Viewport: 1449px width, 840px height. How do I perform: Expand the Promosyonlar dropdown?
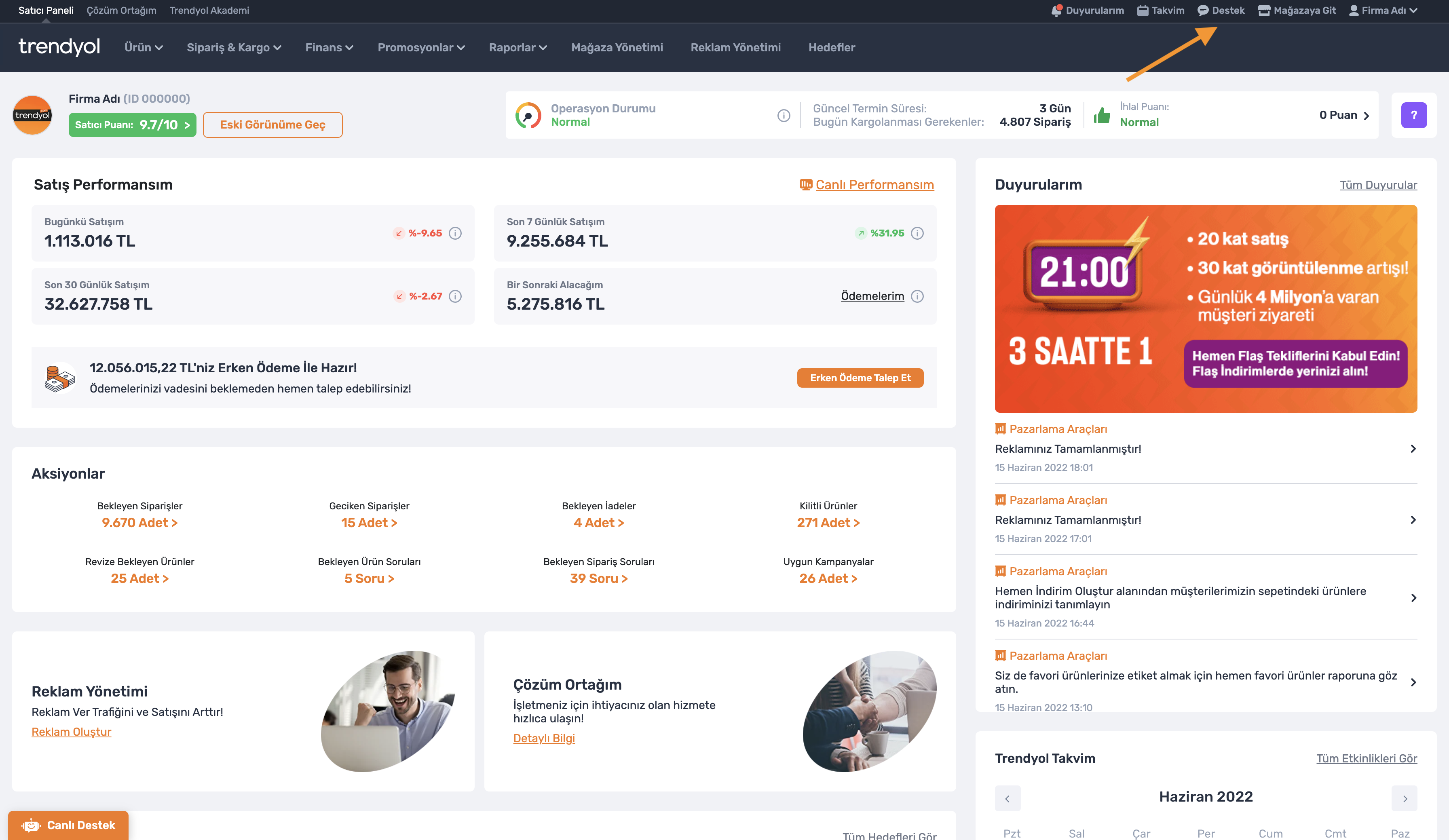tap(421, 47)
